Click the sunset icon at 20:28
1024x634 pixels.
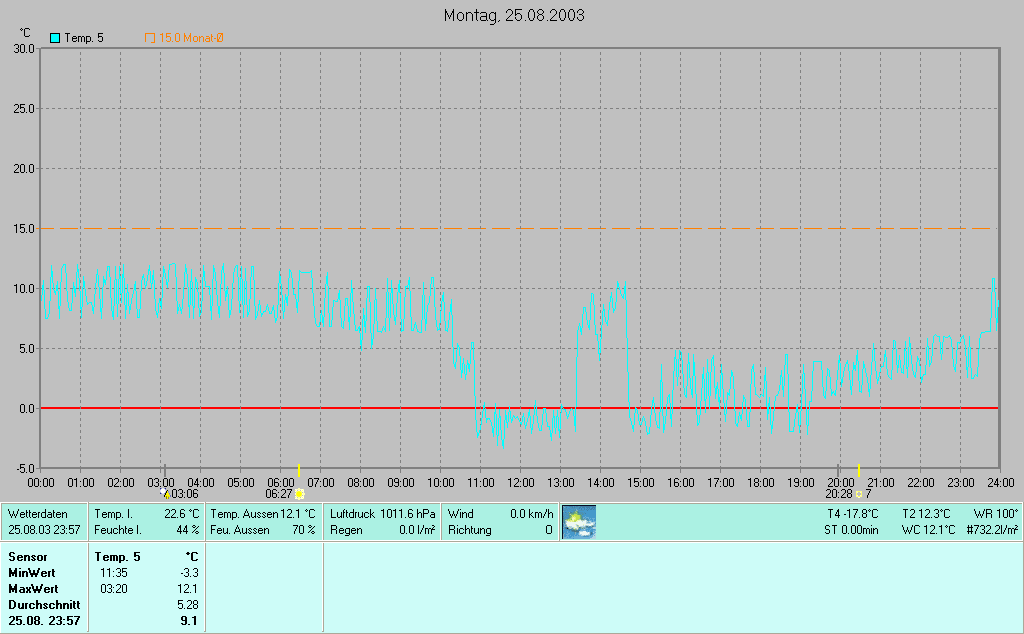858,493
